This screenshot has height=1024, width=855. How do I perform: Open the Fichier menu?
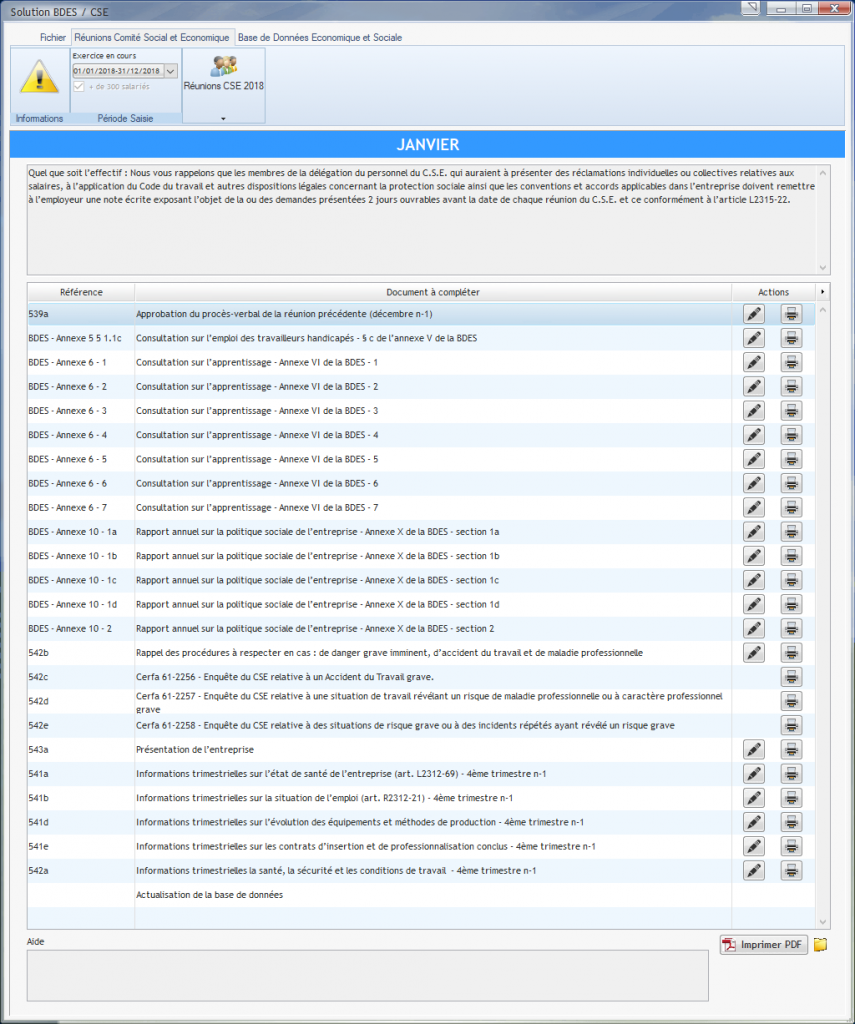pos(53,37)
